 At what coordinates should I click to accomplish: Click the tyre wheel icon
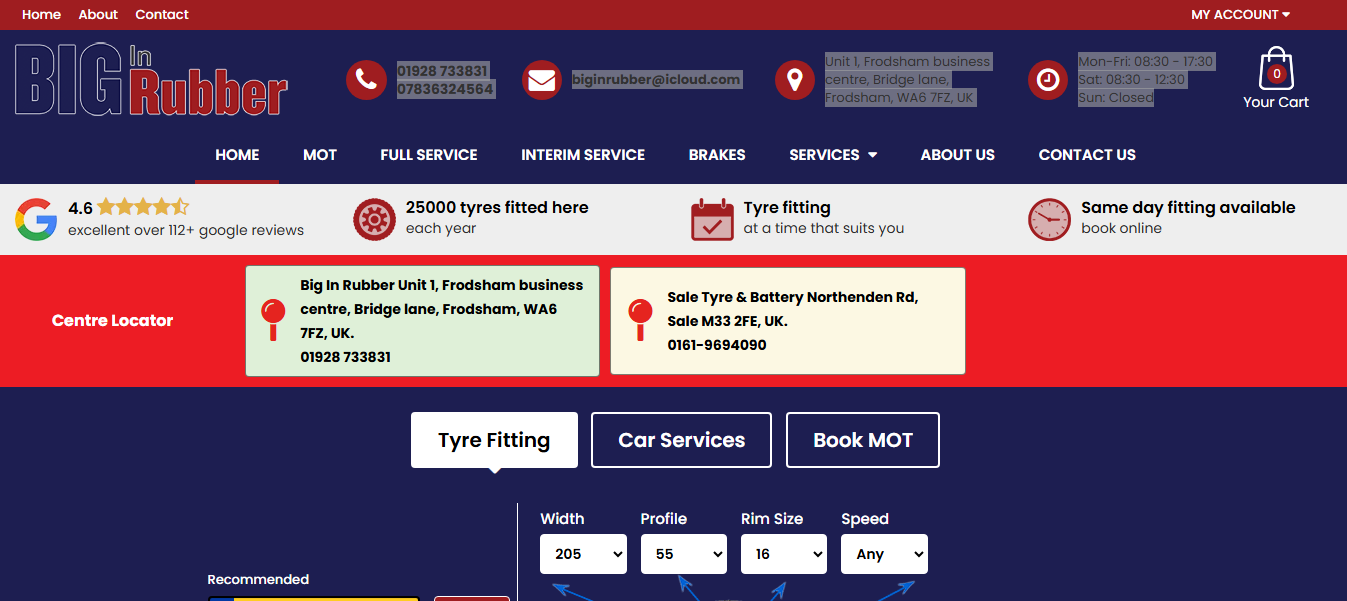(374, 219)
